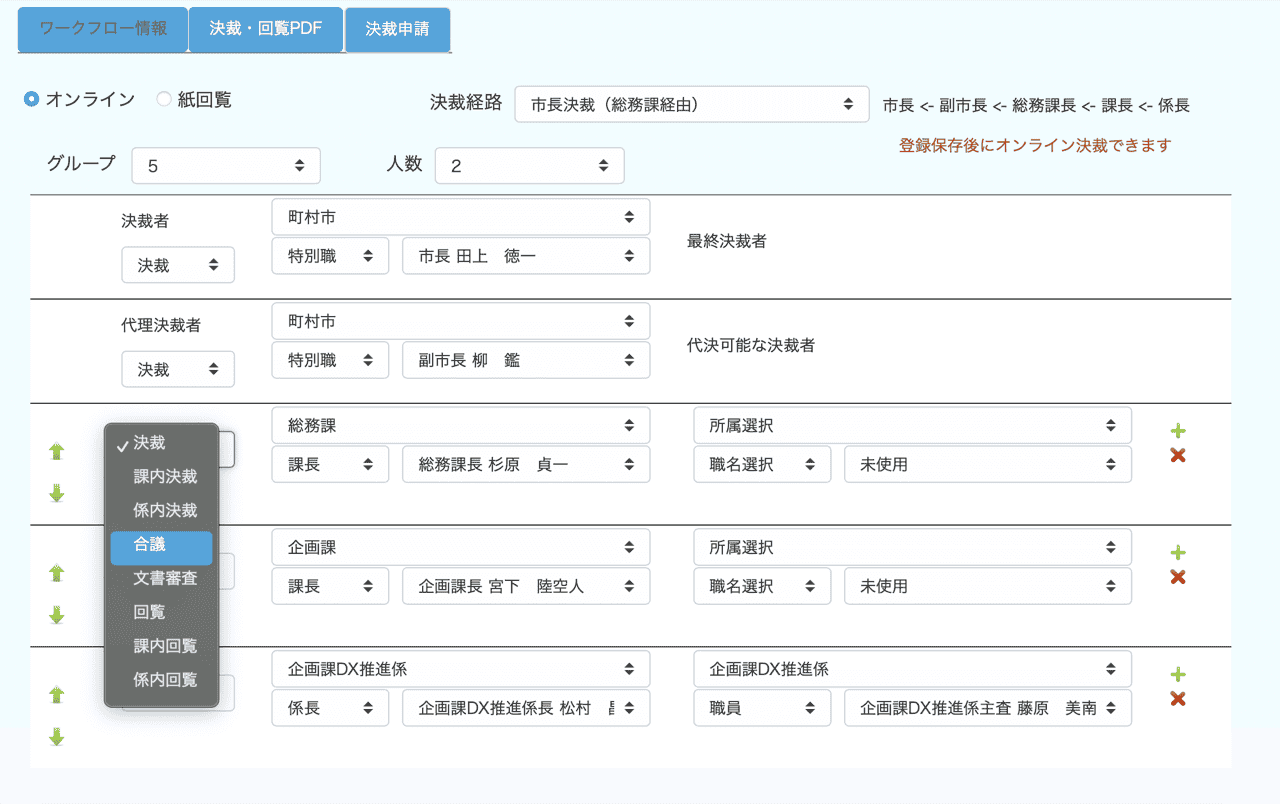Viewport: 1280px width, 804px height.
Task: Expand the 市長 田上 徳一 selector
Action: click(526, 256)
